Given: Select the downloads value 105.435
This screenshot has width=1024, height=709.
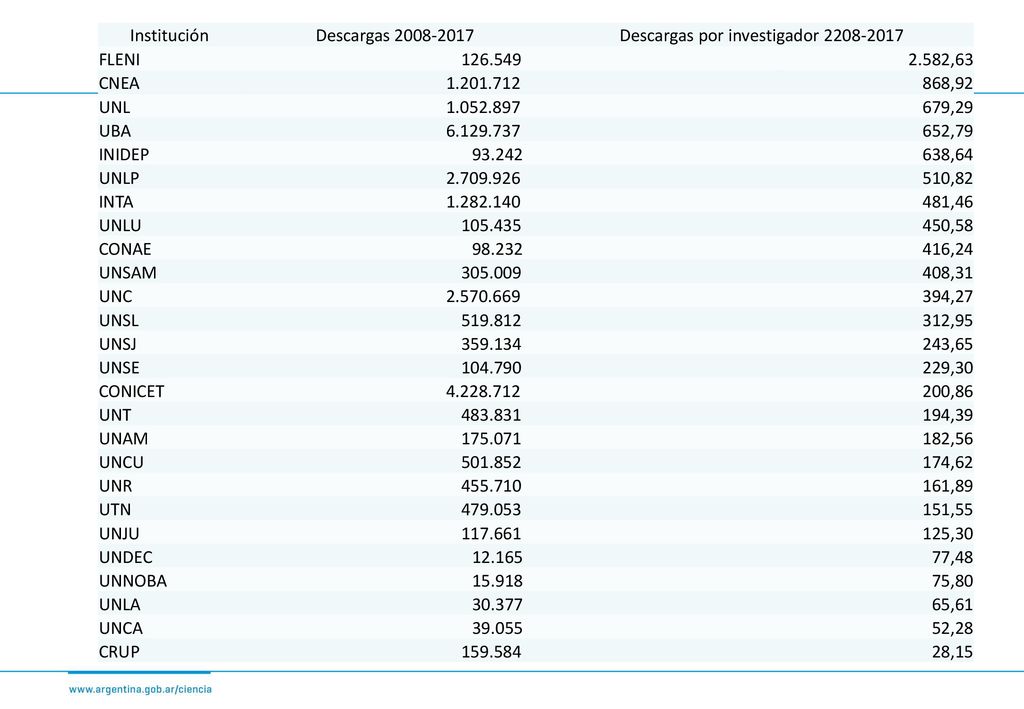Looking at the screenshot, I should tap(491, 225).
